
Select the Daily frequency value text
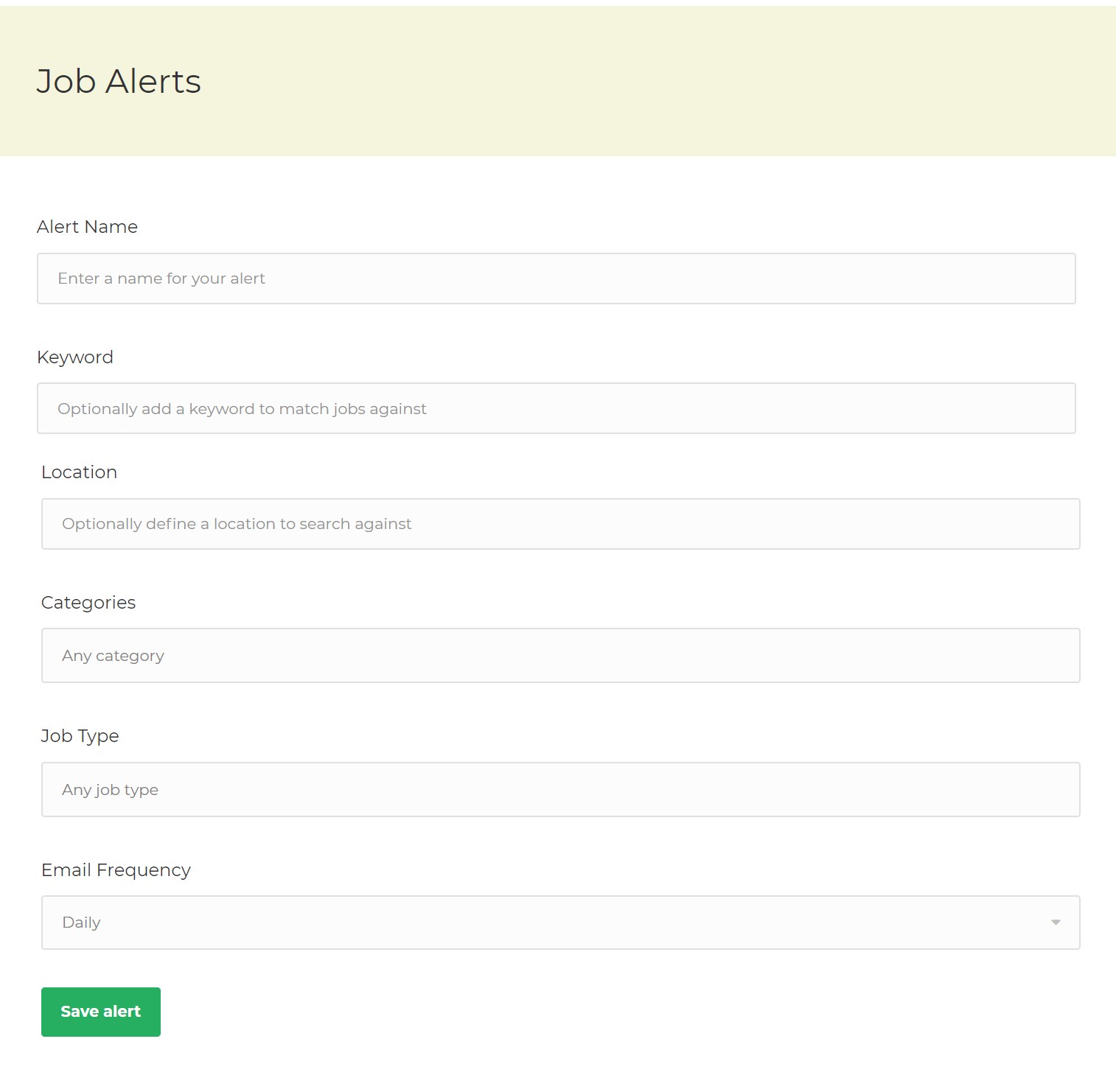[81, 923]
